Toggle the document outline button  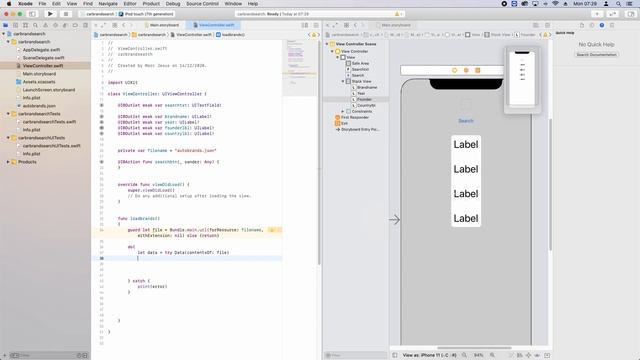click(x=395, y=355)
